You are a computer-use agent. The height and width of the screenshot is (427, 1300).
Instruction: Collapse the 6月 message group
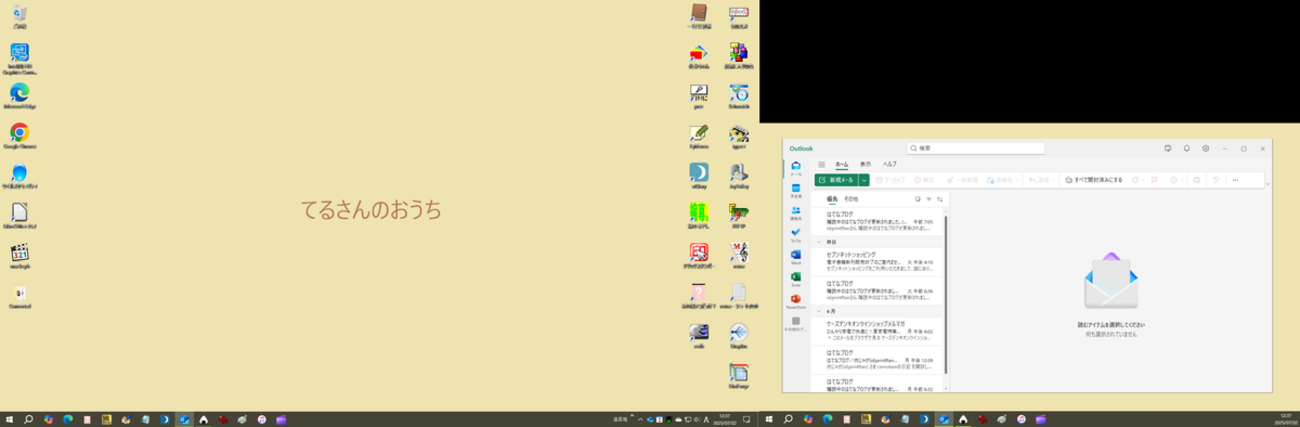tap(820, 311)
